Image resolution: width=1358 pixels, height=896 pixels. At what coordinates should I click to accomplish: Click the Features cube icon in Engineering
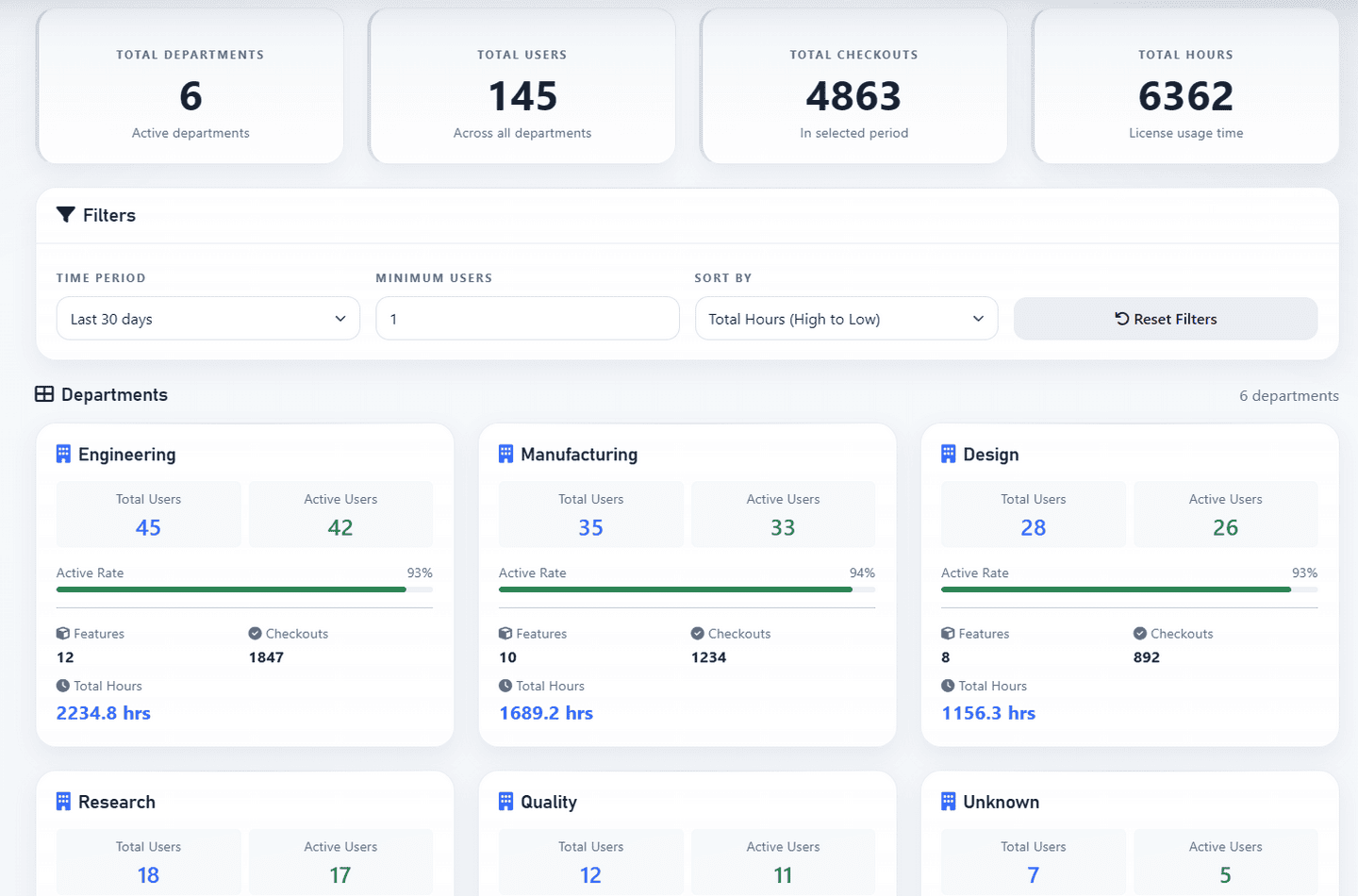pyautogui.click(x=63, y=634)
